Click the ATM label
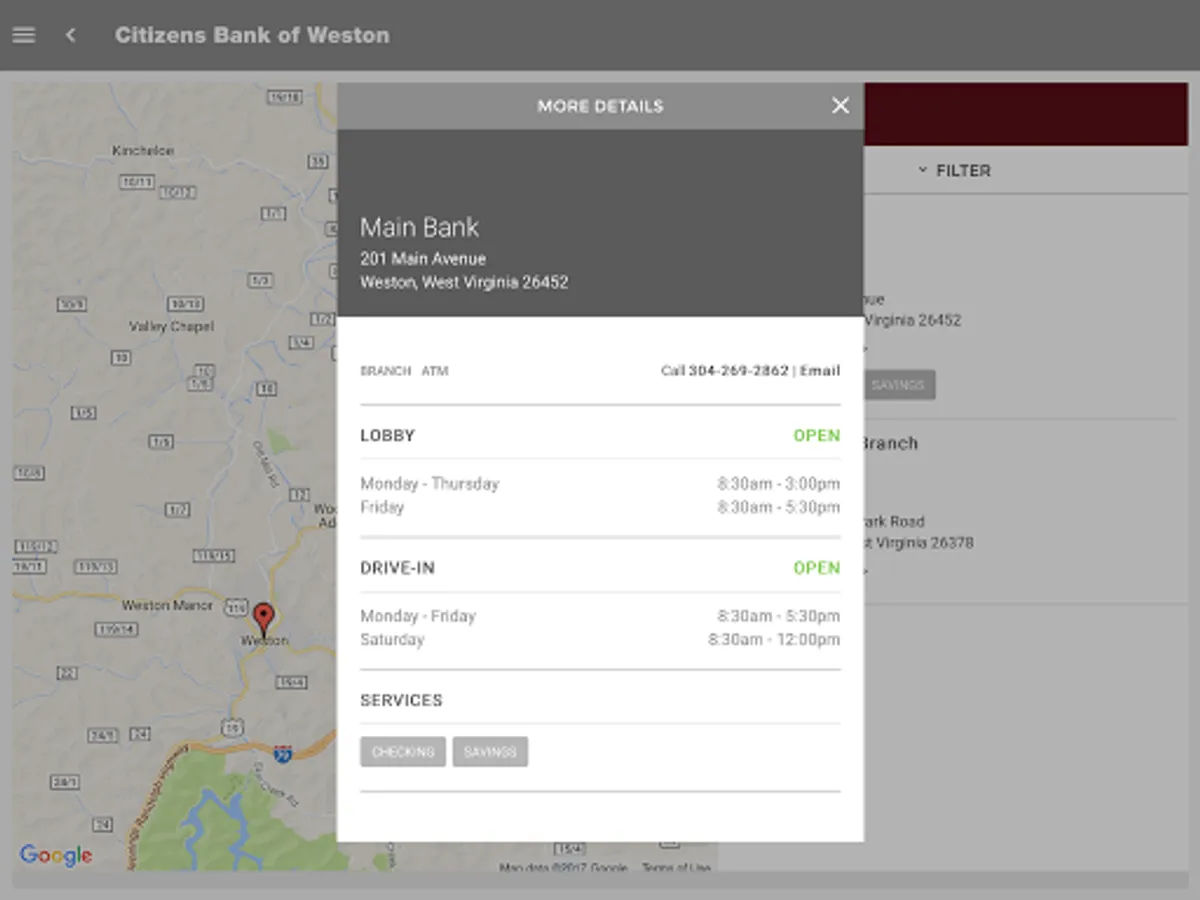This screenshot has width=1200, height=900. pos(435,371)
